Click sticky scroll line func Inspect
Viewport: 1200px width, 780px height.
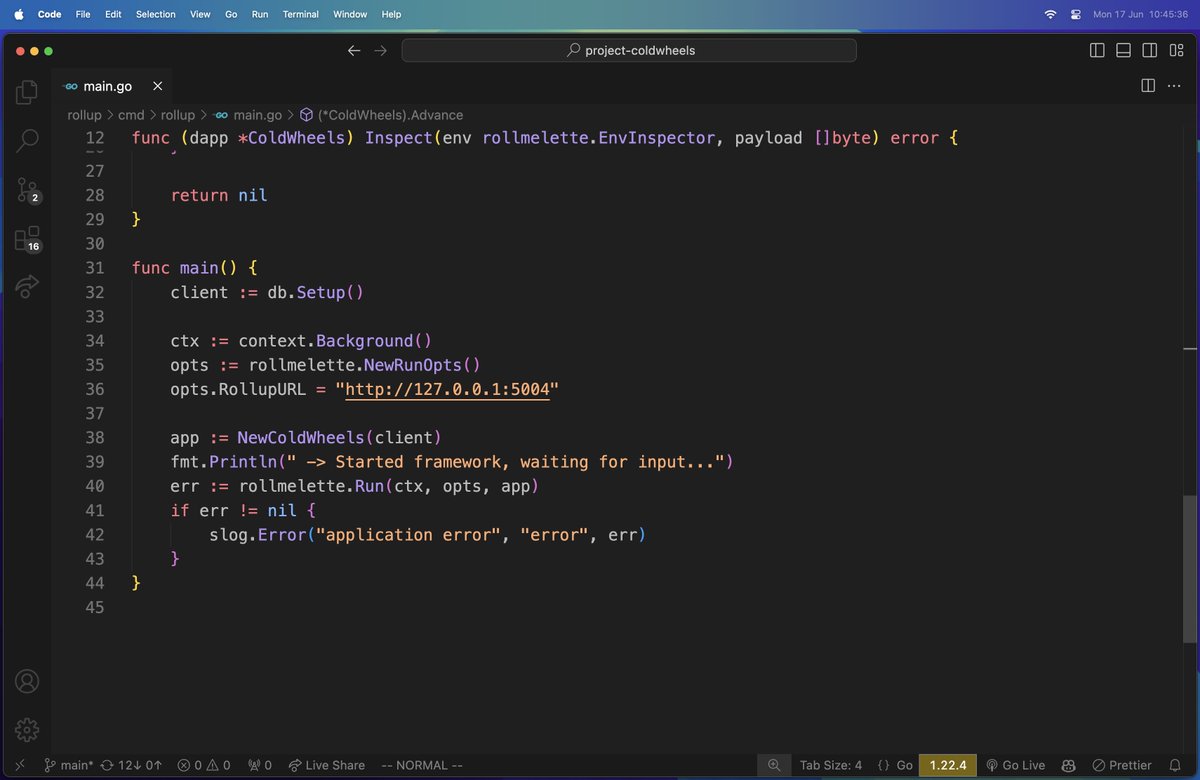[545, 138]
